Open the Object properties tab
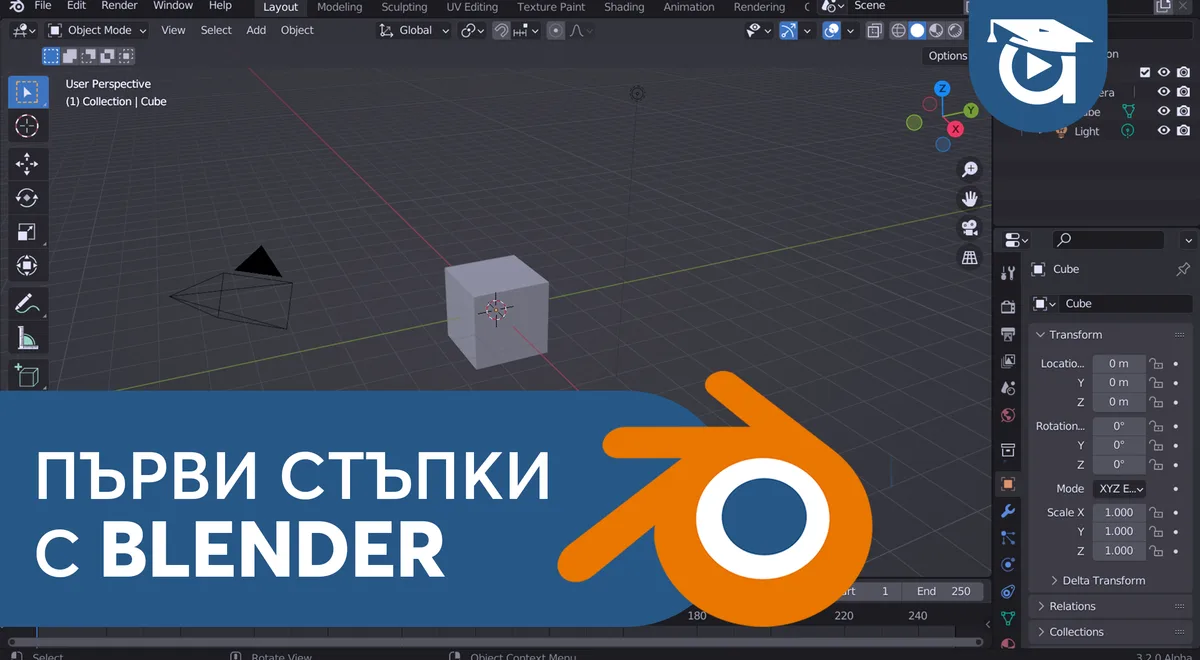1200x660 pixels. [x=1008, y=484]
